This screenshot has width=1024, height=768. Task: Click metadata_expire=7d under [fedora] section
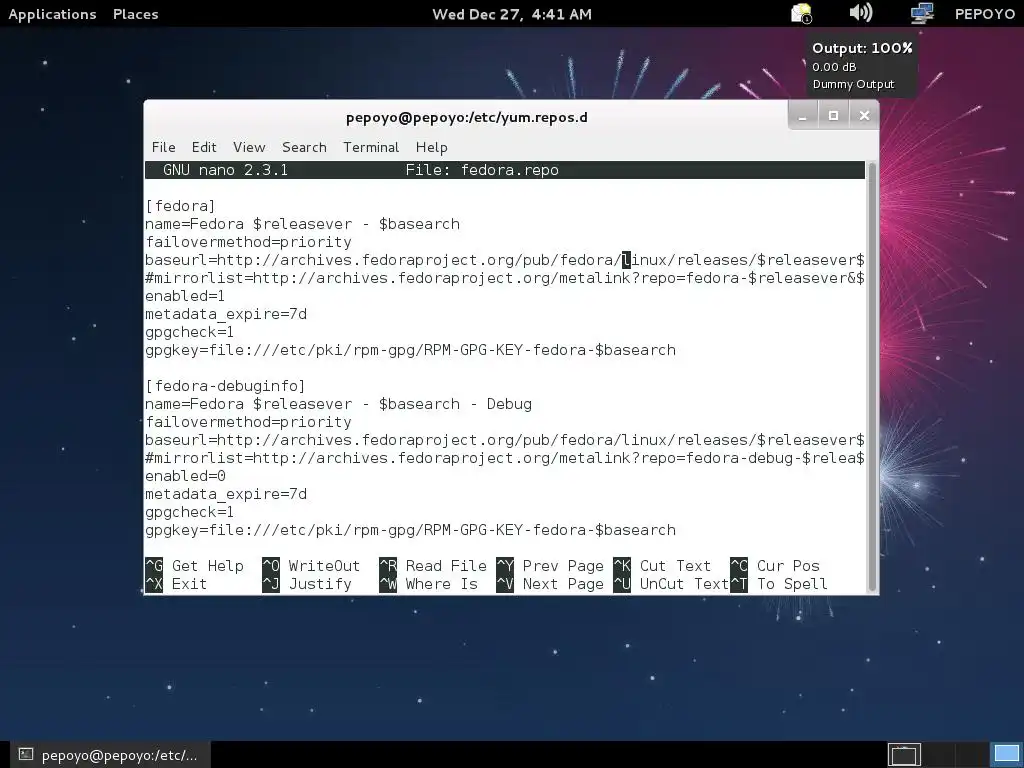(x=226, y=314)
